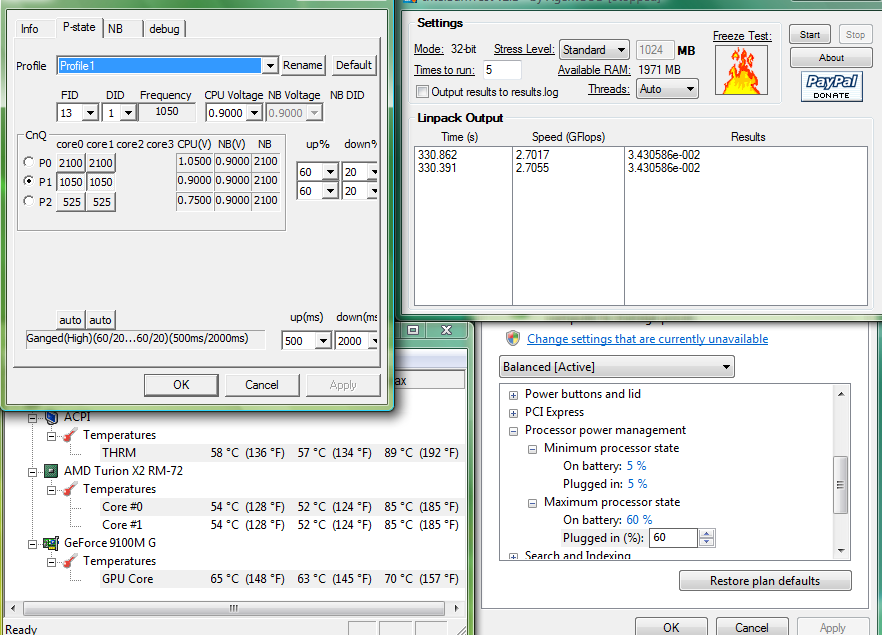Click OK in the P-state dialog
This screenshot has height=635, width=882.
click(x=181, y=385)
